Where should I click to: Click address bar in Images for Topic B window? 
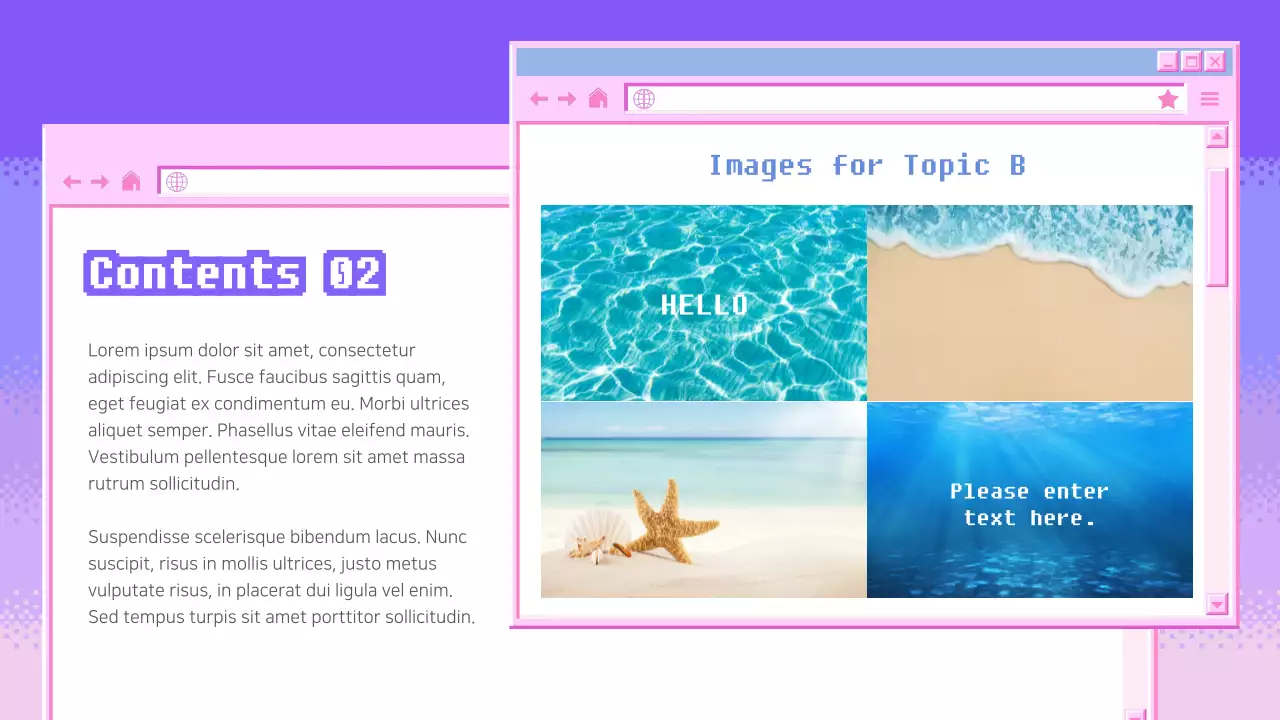900,98
